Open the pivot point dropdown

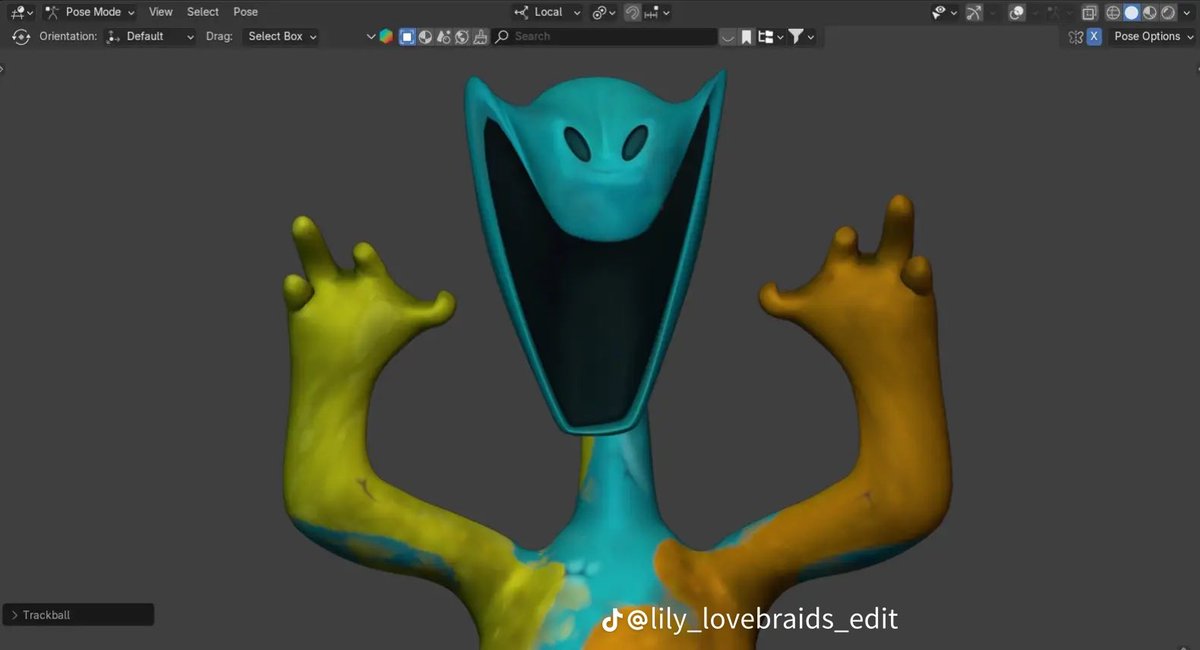pyautogui.click(x=603, y=12)
